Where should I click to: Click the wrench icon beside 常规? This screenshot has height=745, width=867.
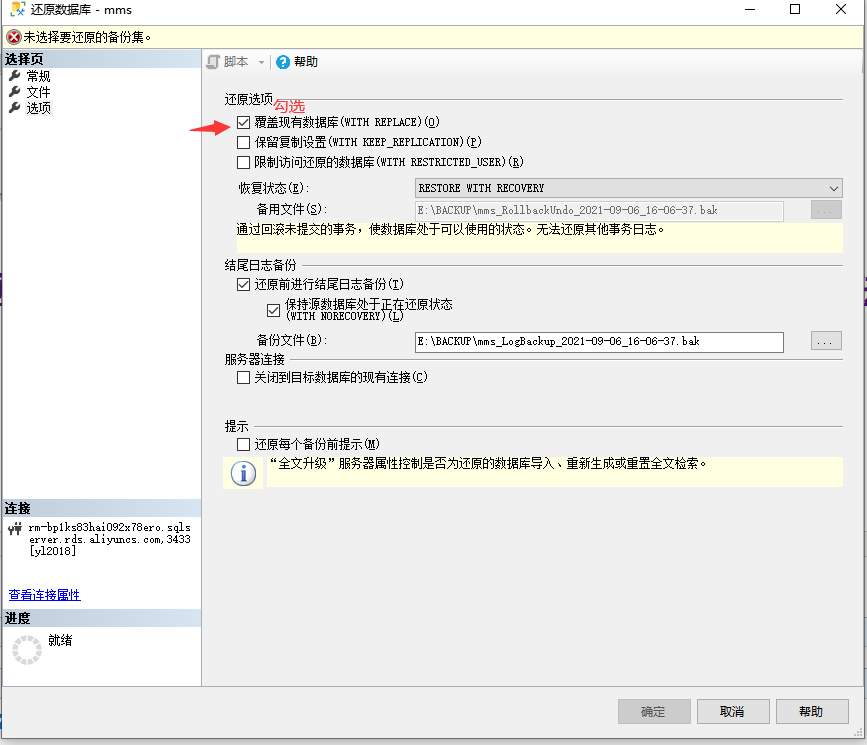pos(15,76)
